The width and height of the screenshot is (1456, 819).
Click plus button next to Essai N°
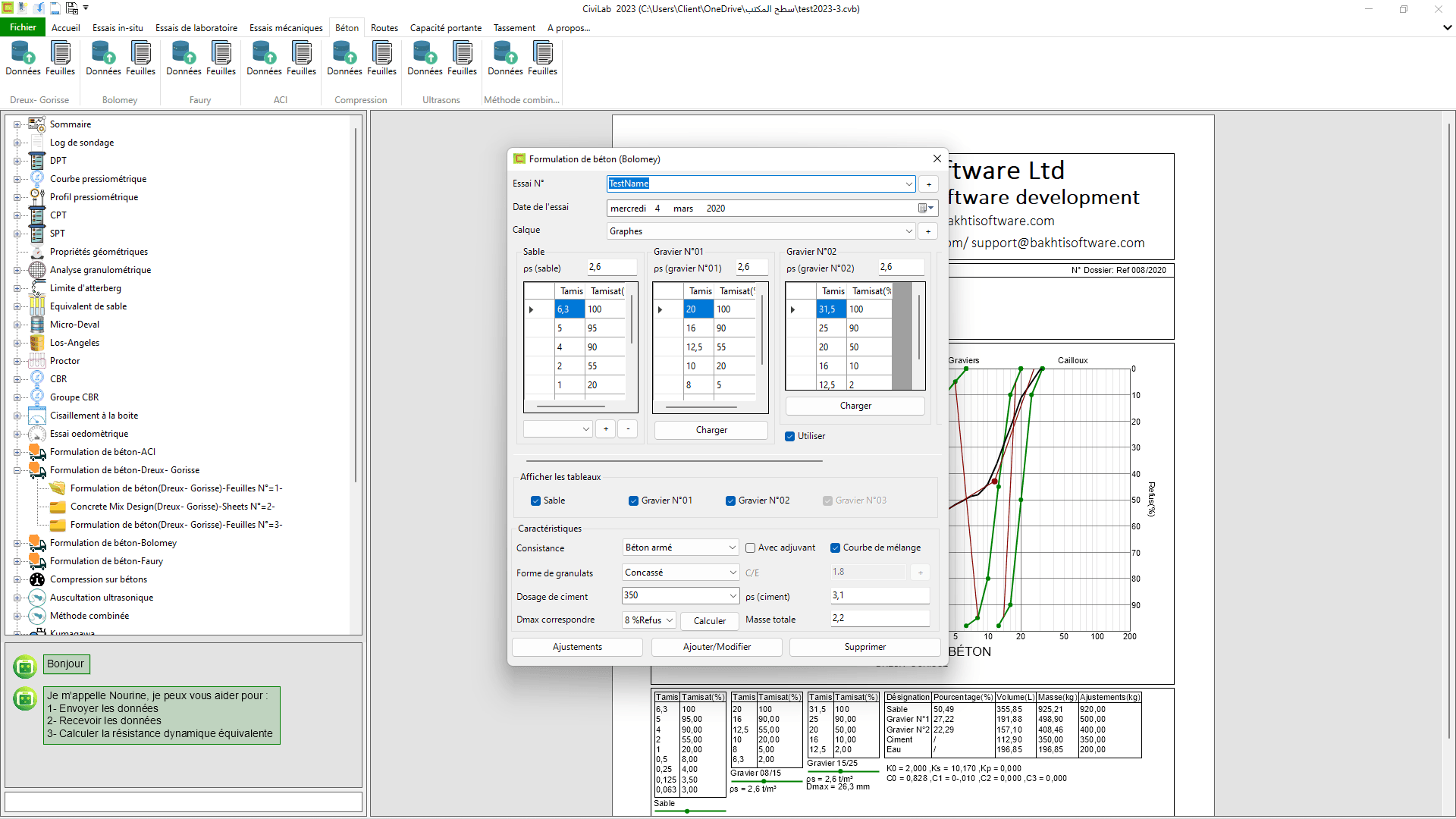[928, 184]
